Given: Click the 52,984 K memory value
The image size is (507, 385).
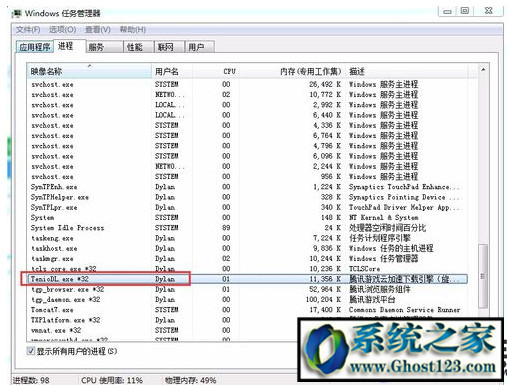Looking at the screenshot, I should point(325,289).
